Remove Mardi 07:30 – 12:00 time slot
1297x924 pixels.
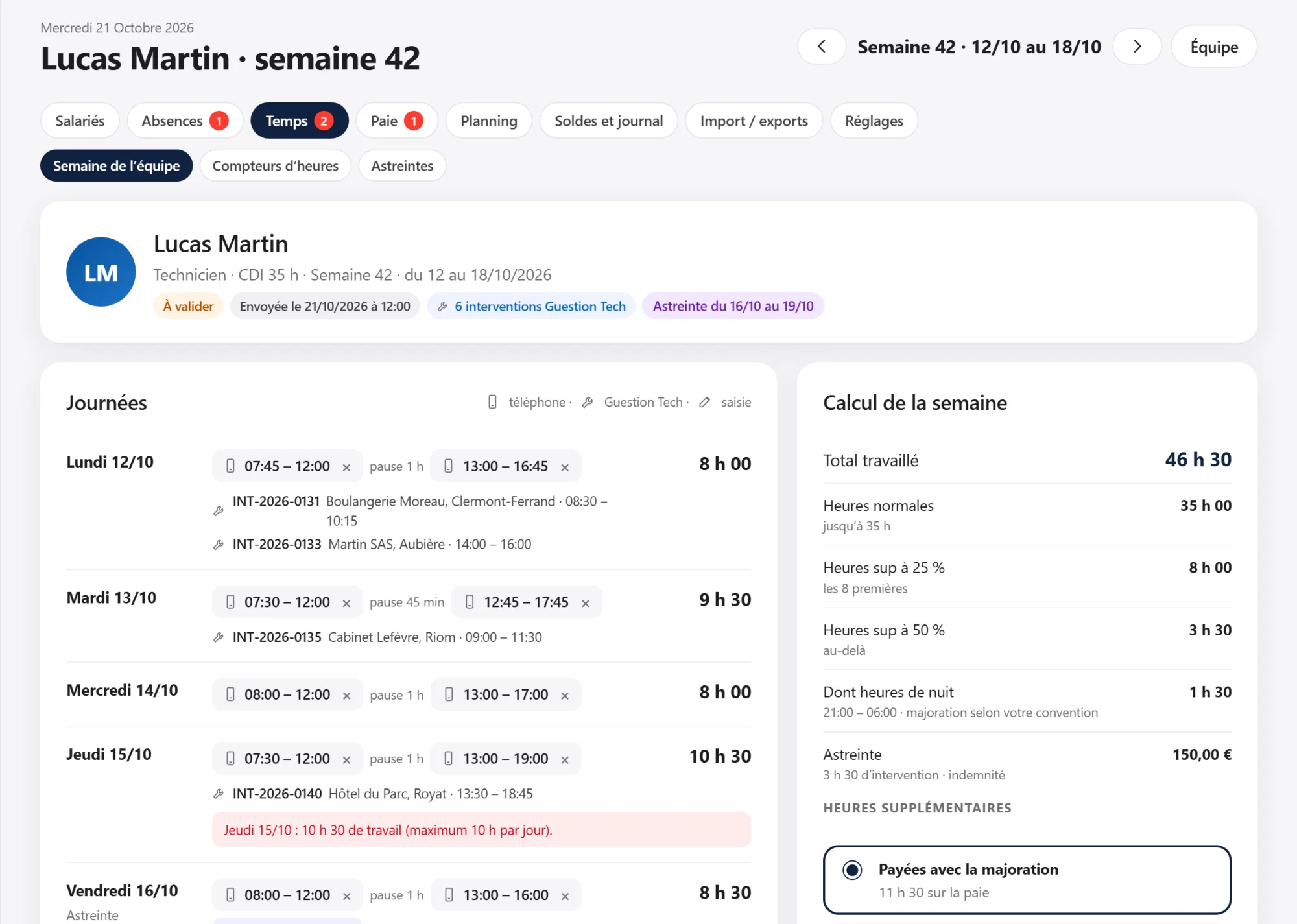pos(346,603)
